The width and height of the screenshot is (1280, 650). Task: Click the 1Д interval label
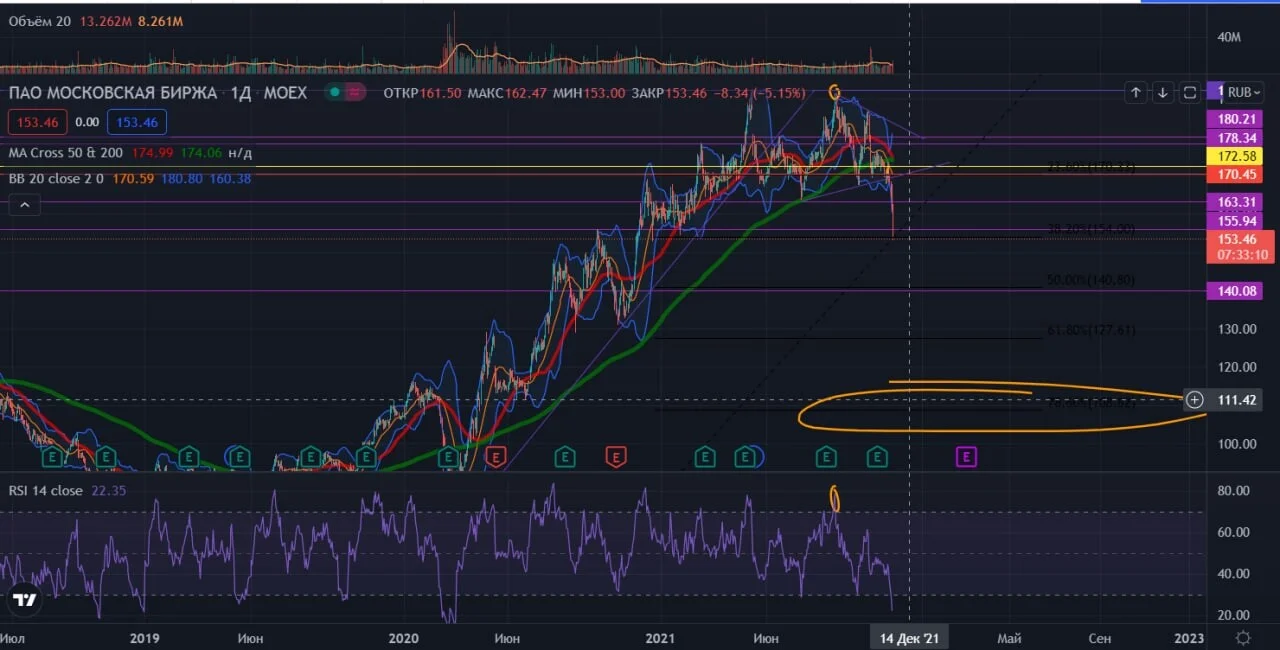click(243, 93)
